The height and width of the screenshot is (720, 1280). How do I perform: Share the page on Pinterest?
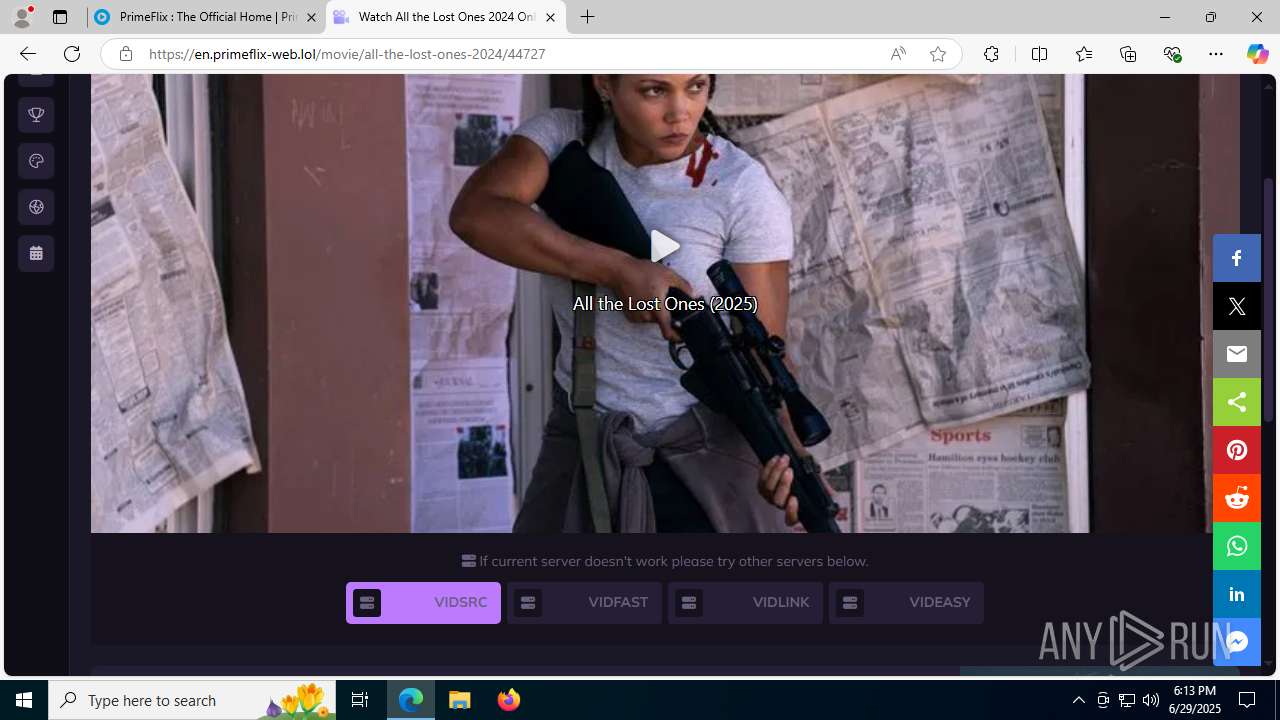(1237, 450)
